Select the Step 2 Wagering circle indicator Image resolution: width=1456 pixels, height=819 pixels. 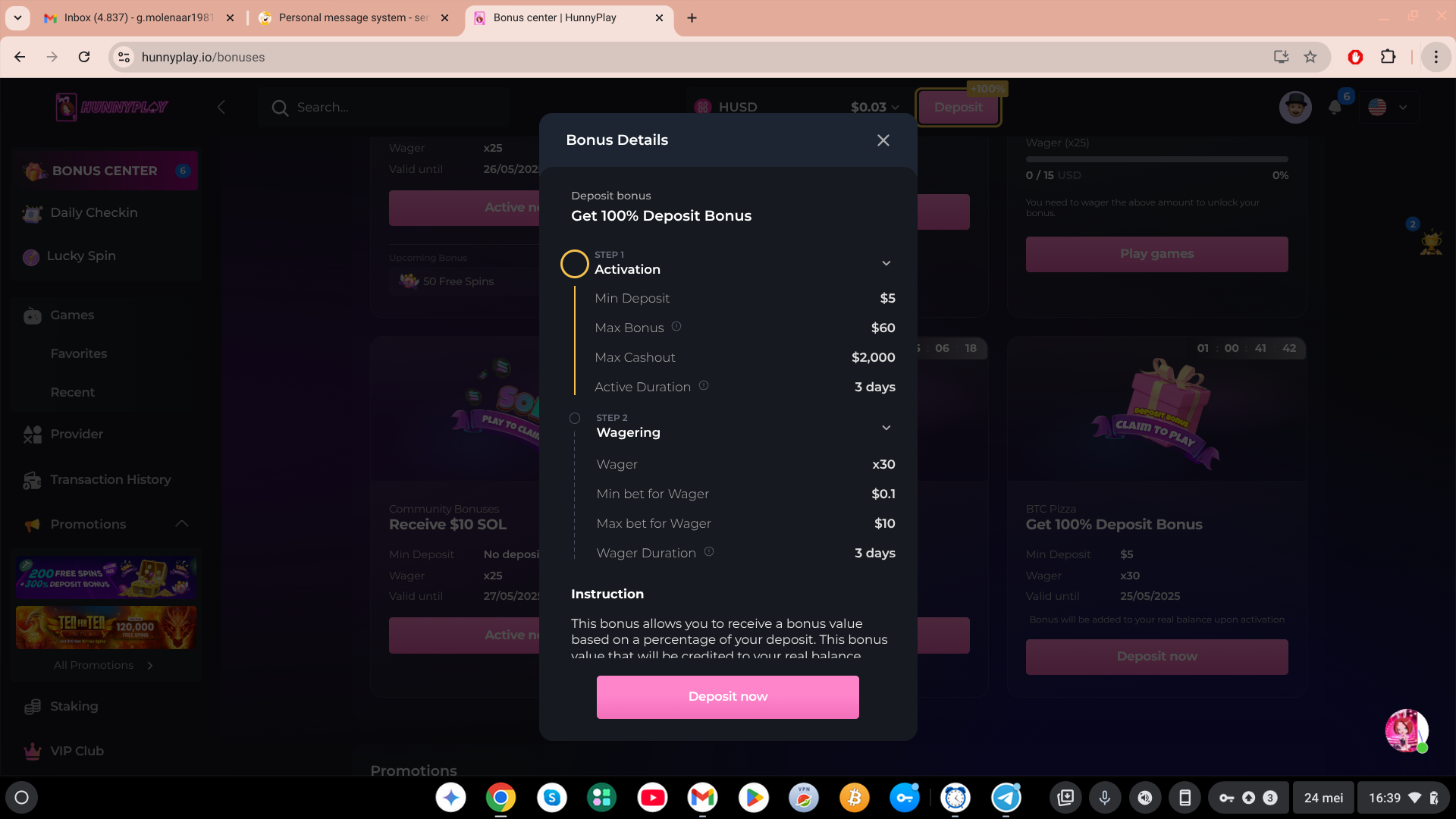(x=575, y=419)
